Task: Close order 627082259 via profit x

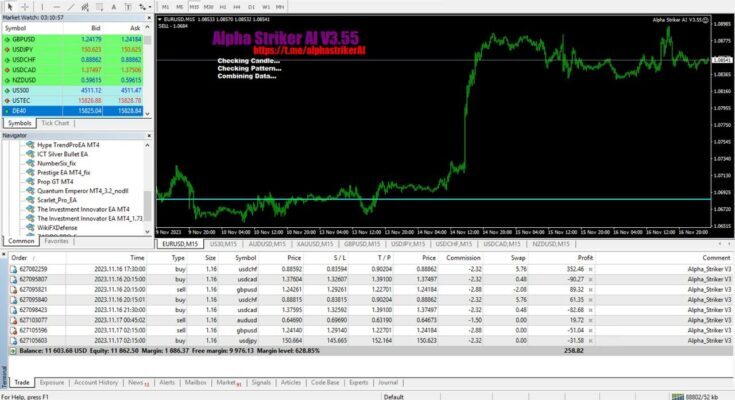Action: pyautogui.click(x=590, y=270)
